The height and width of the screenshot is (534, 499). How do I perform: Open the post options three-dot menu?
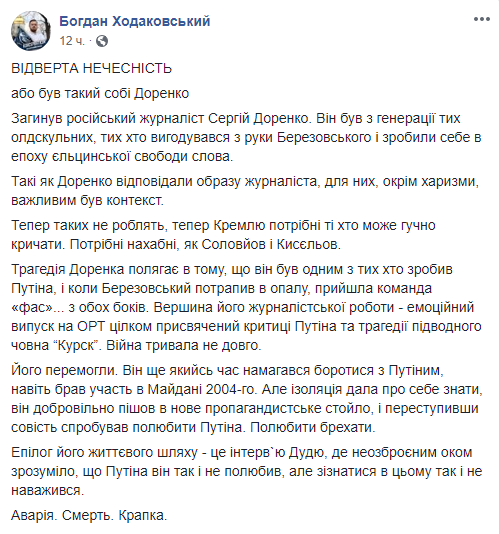tap(482, 19)
